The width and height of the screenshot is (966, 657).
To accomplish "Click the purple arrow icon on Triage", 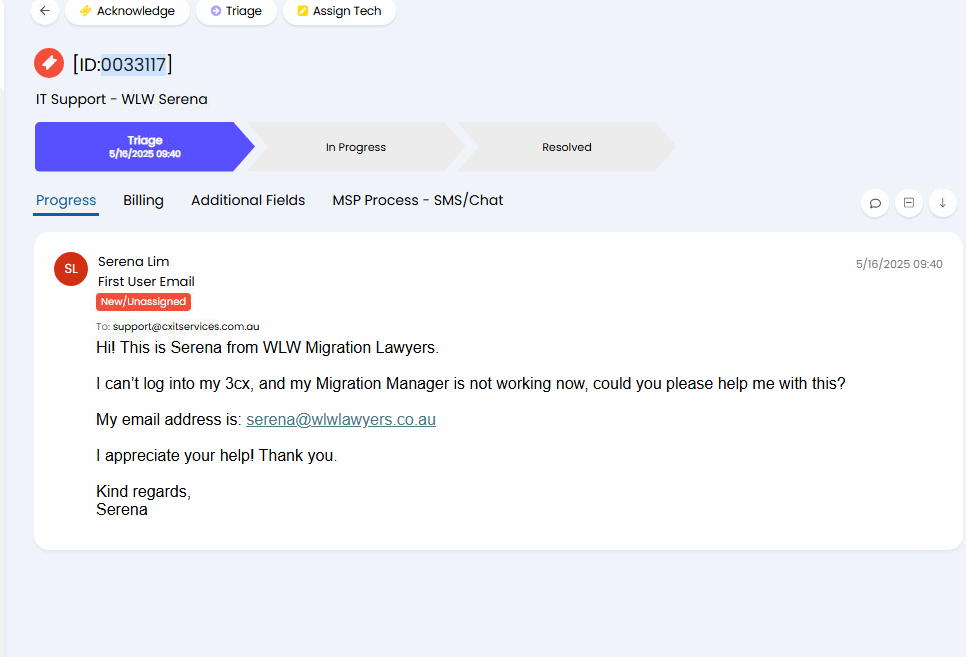I will pos(216,11).
